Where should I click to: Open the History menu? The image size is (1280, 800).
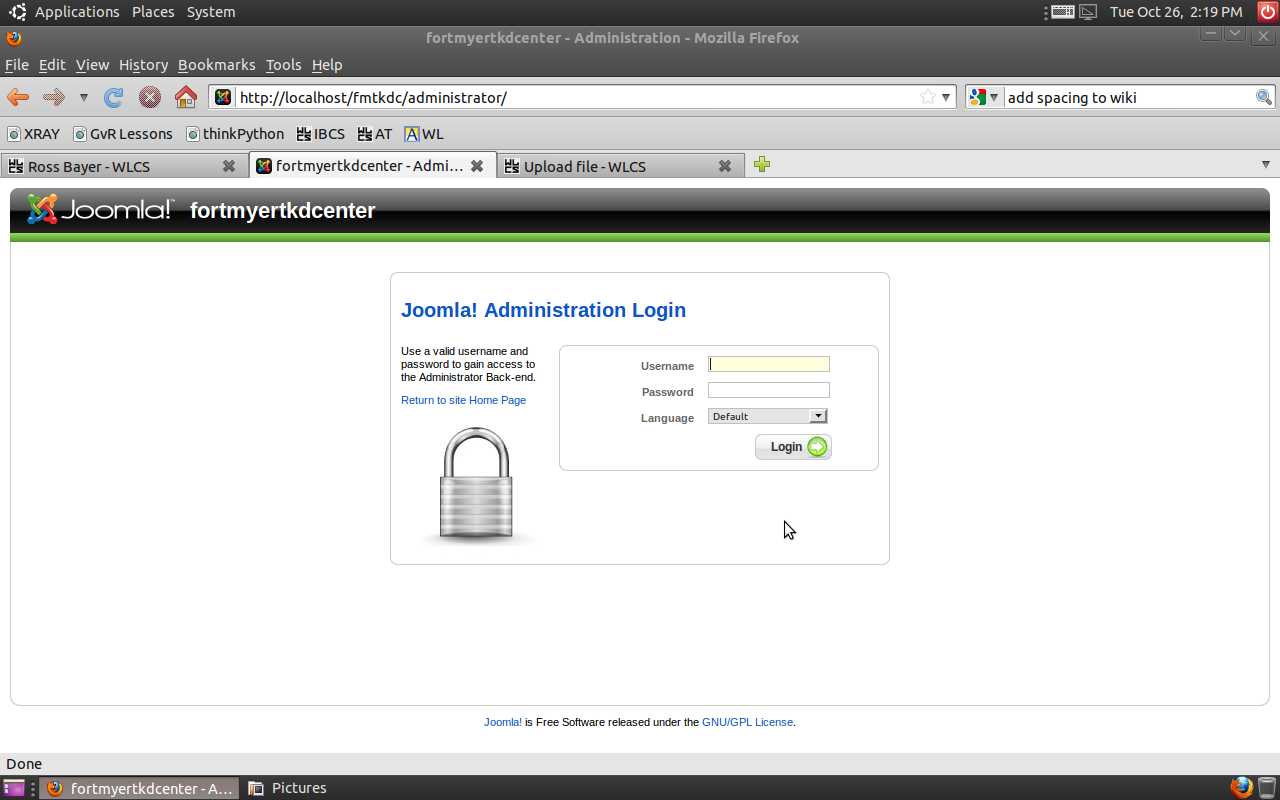(143, 65)
